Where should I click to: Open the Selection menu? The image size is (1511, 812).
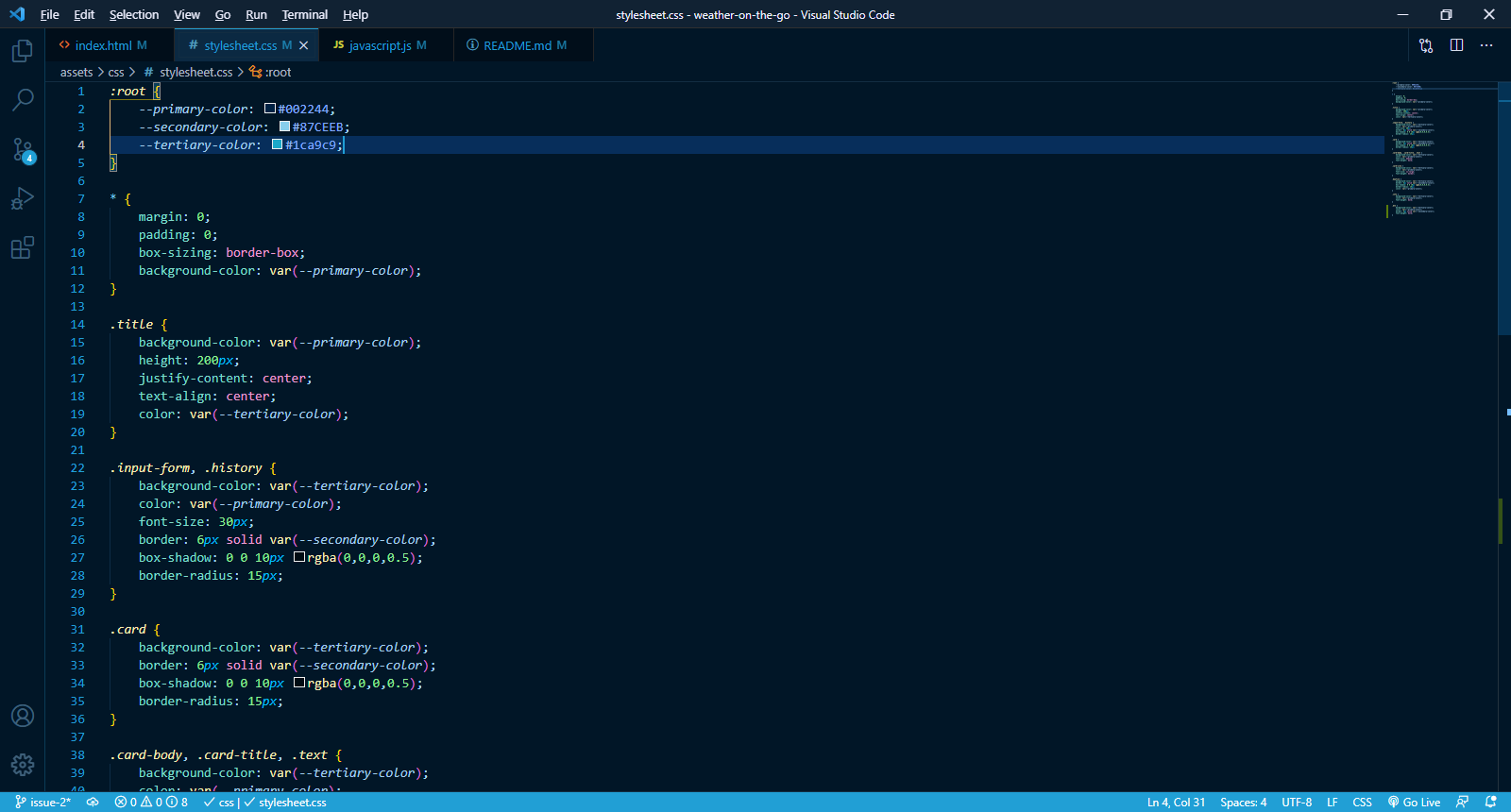[x=134, y=14]
